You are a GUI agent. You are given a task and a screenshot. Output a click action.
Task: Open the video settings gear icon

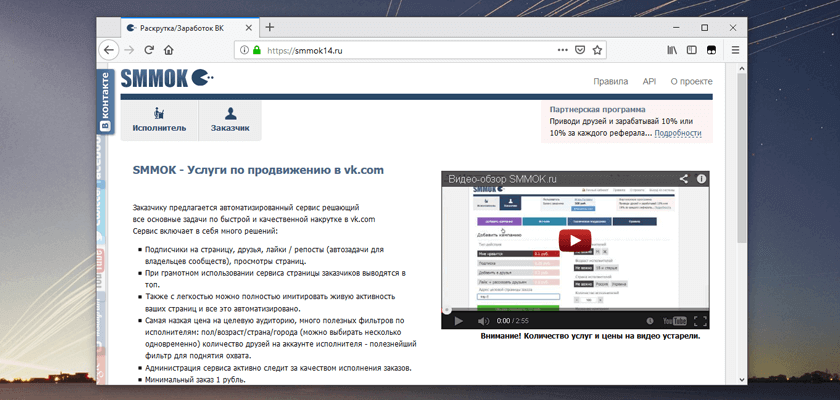tap(650, 321)
